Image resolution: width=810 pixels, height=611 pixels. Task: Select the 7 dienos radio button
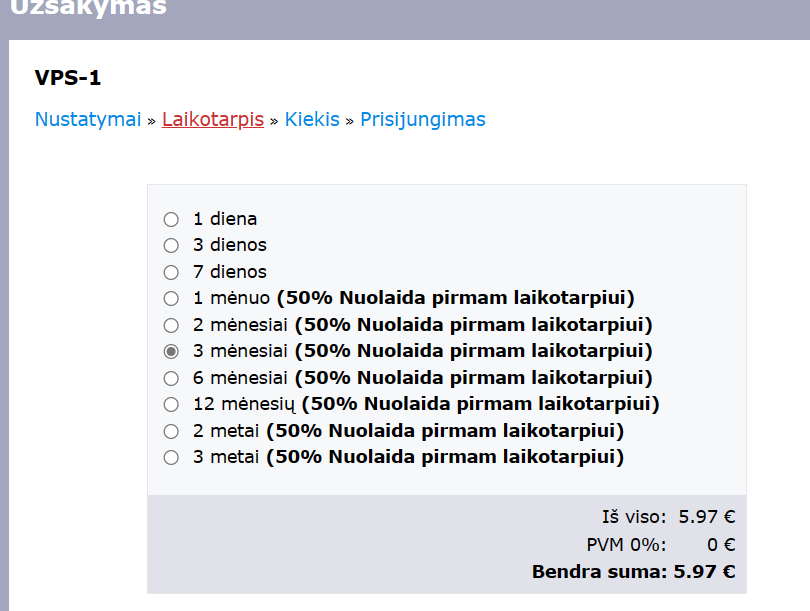pyautogui.click(x=171, y=272)
